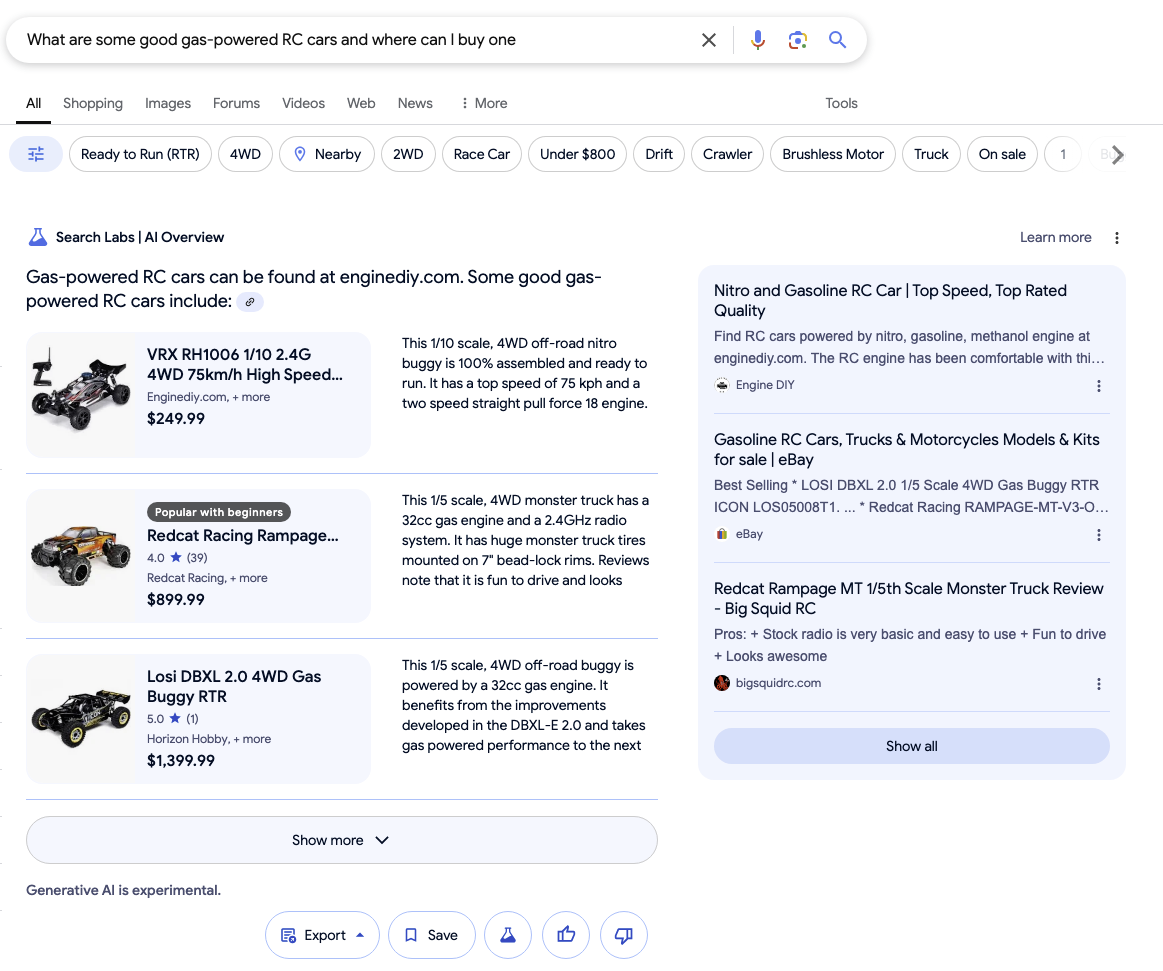The width and height of the screenshot is (1163, 971).
Task: Open the three-dot menu near Learn more
Action: 1117,237
